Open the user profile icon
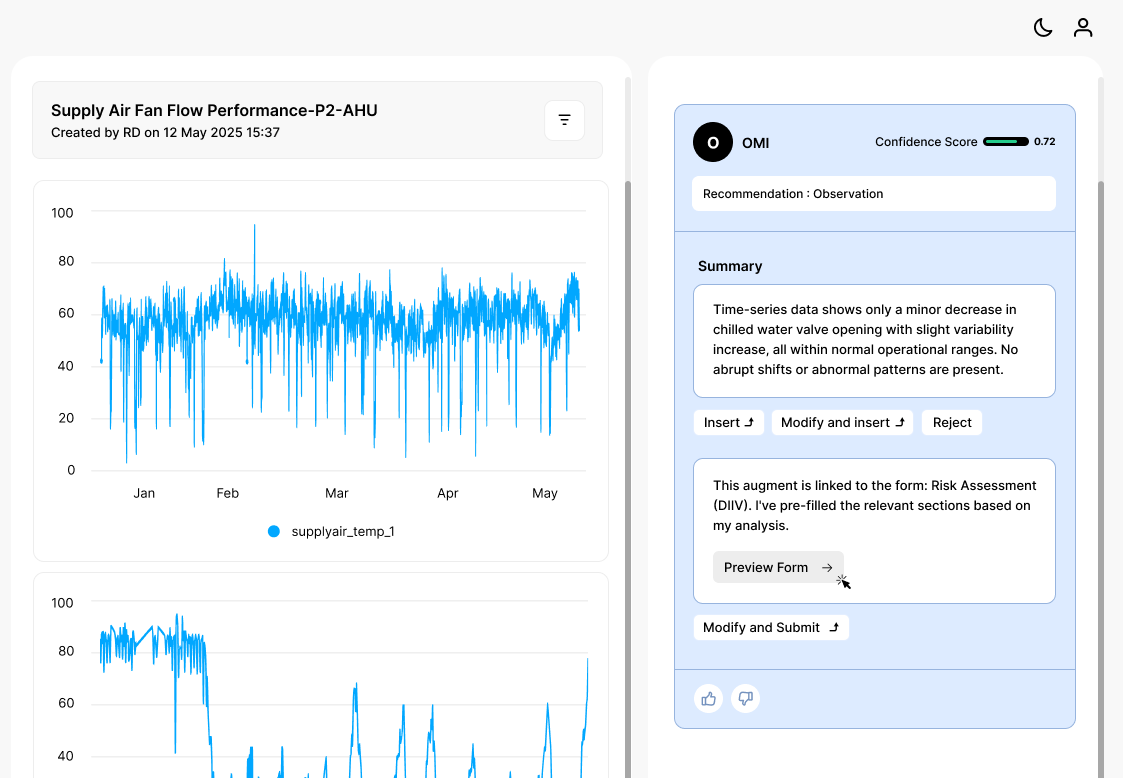 [1083, 28]
